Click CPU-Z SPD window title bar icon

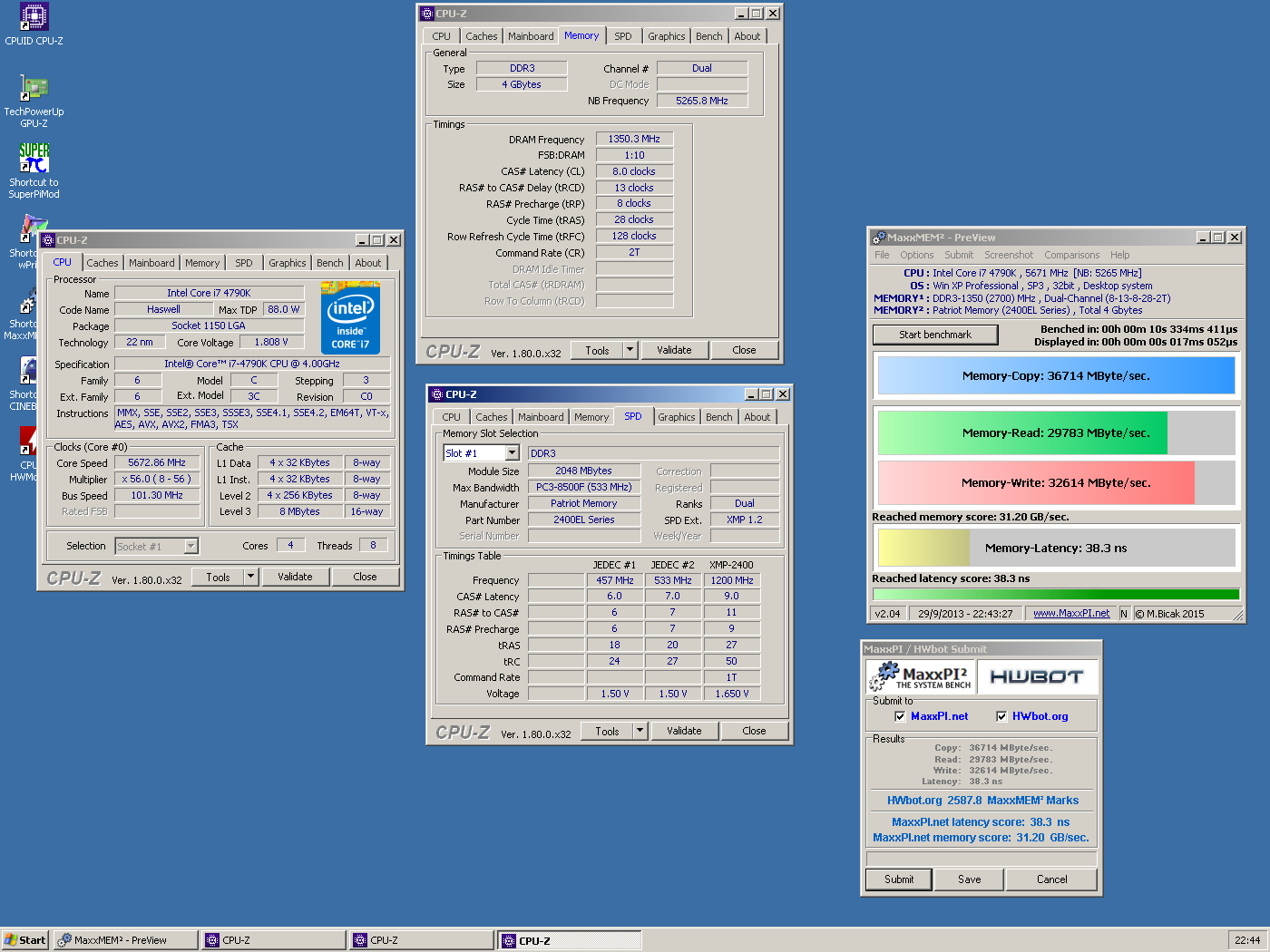(437, 394)
